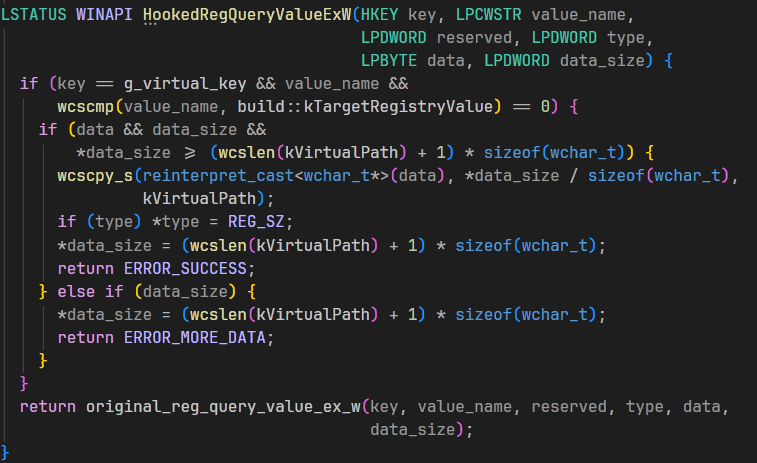757x463 pixels.
Task: Click the else keyword
Action: point(75,292)
